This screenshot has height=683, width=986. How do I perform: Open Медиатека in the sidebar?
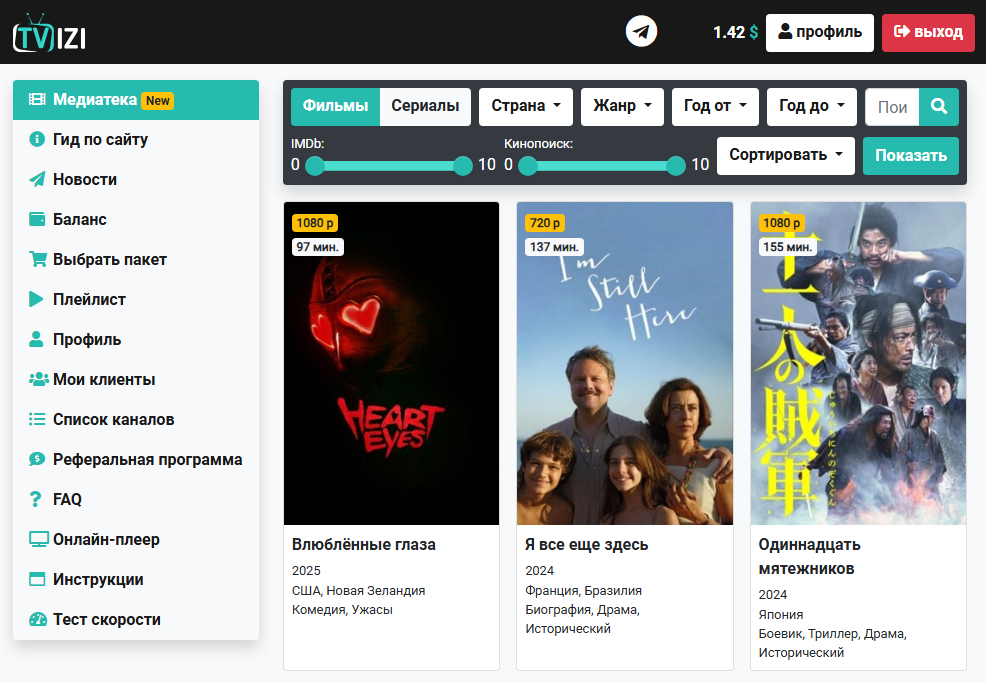coord(136,100)
